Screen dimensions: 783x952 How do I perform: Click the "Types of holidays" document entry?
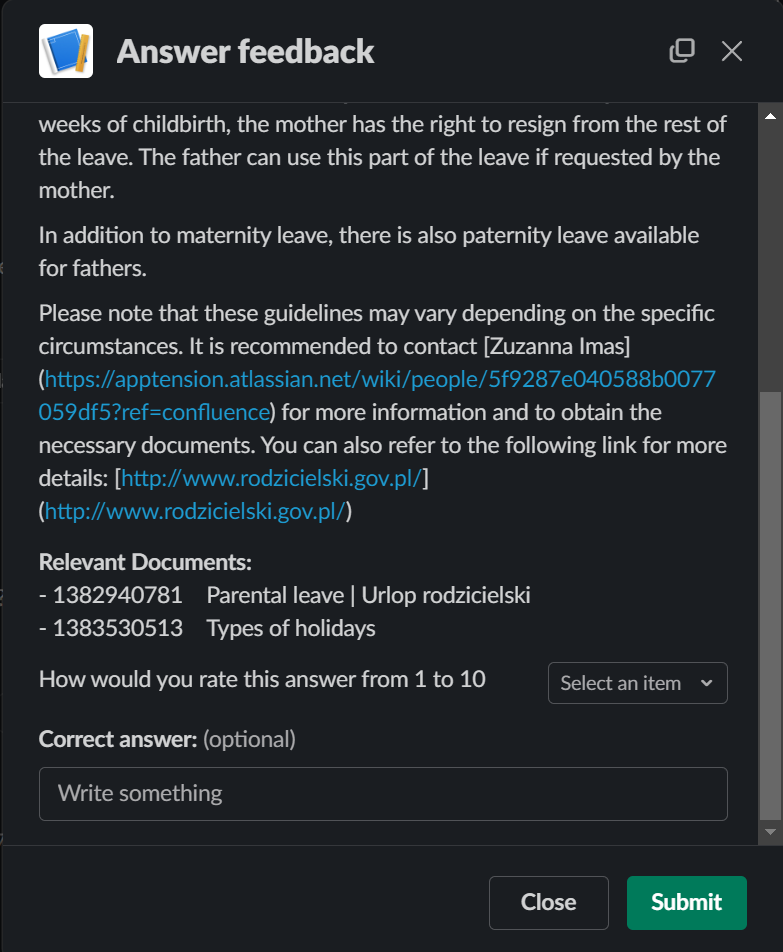291,629
